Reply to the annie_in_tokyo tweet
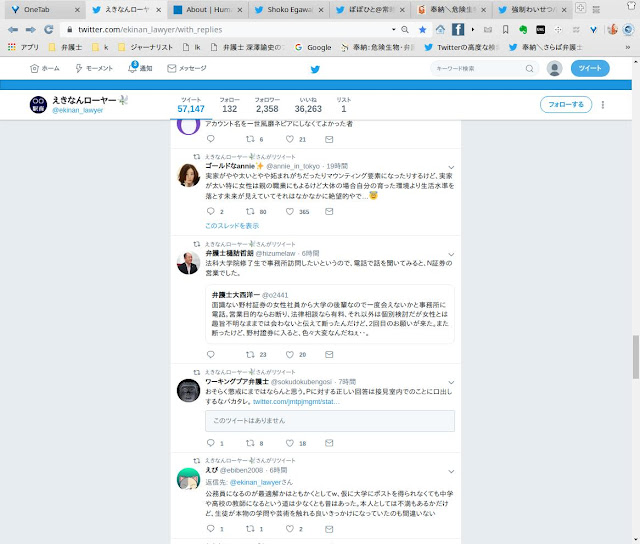Image resolution: width=640 pixels, height=544 pixels. point(211,211)
